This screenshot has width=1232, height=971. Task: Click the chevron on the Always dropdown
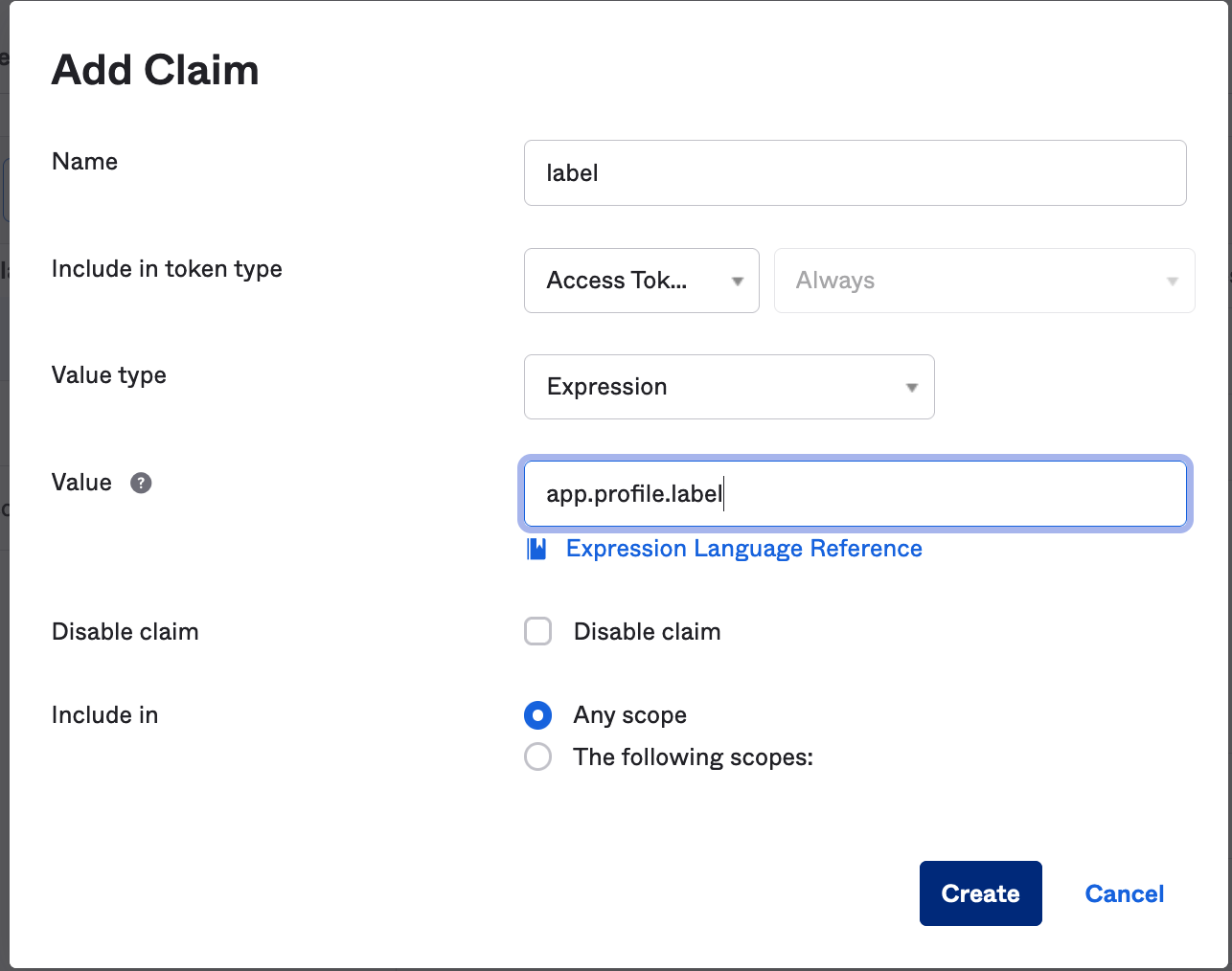point(1172,281)
